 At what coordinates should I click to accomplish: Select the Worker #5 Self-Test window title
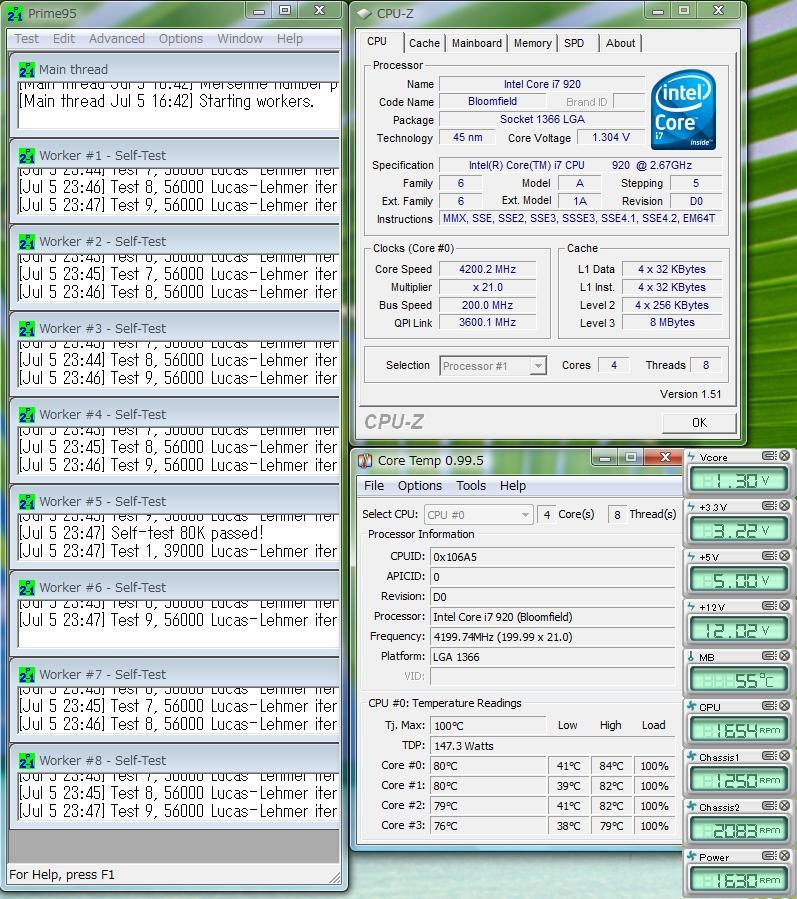(102, 501)
